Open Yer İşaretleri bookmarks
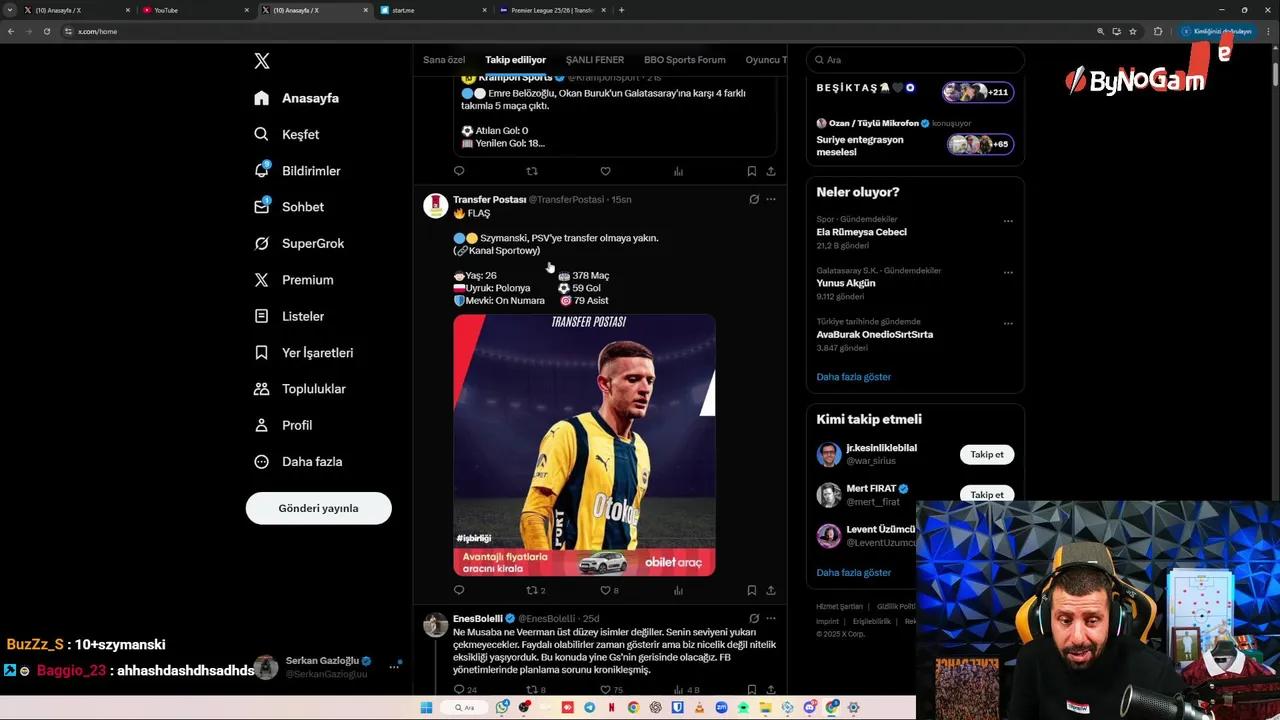 pyautogui.click(x=303, y=352)
